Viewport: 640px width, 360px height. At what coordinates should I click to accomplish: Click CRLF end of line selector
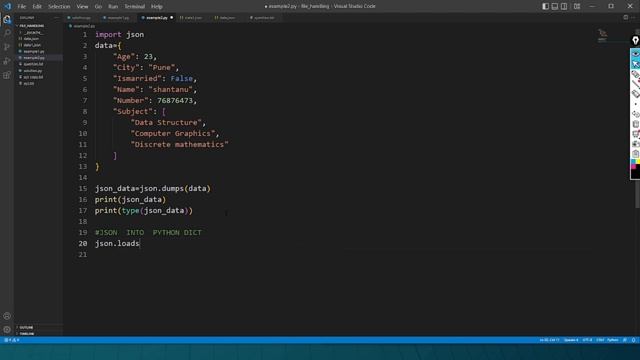tap(600, 340)
